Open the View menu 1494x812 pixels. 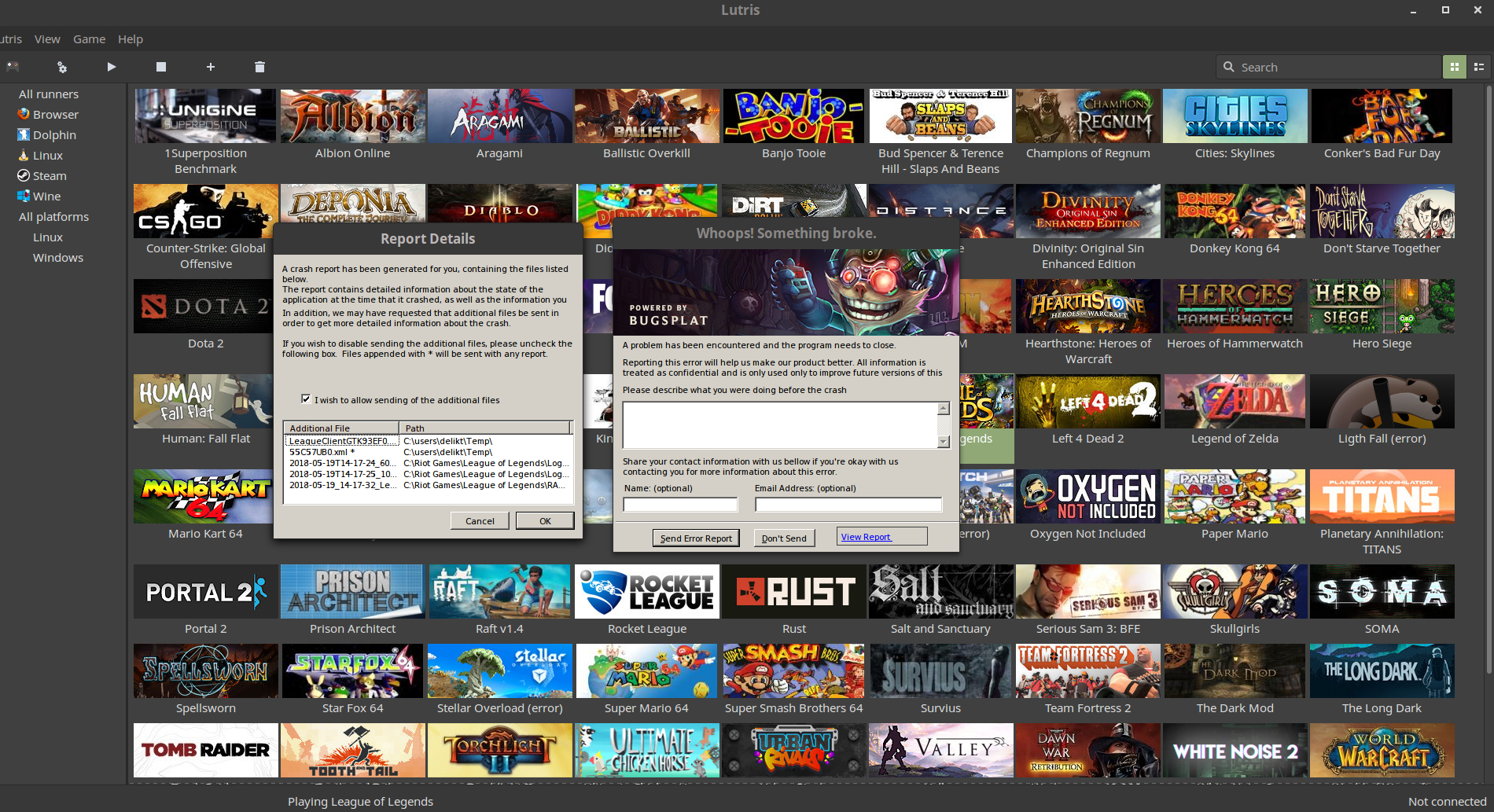point(47,39)
